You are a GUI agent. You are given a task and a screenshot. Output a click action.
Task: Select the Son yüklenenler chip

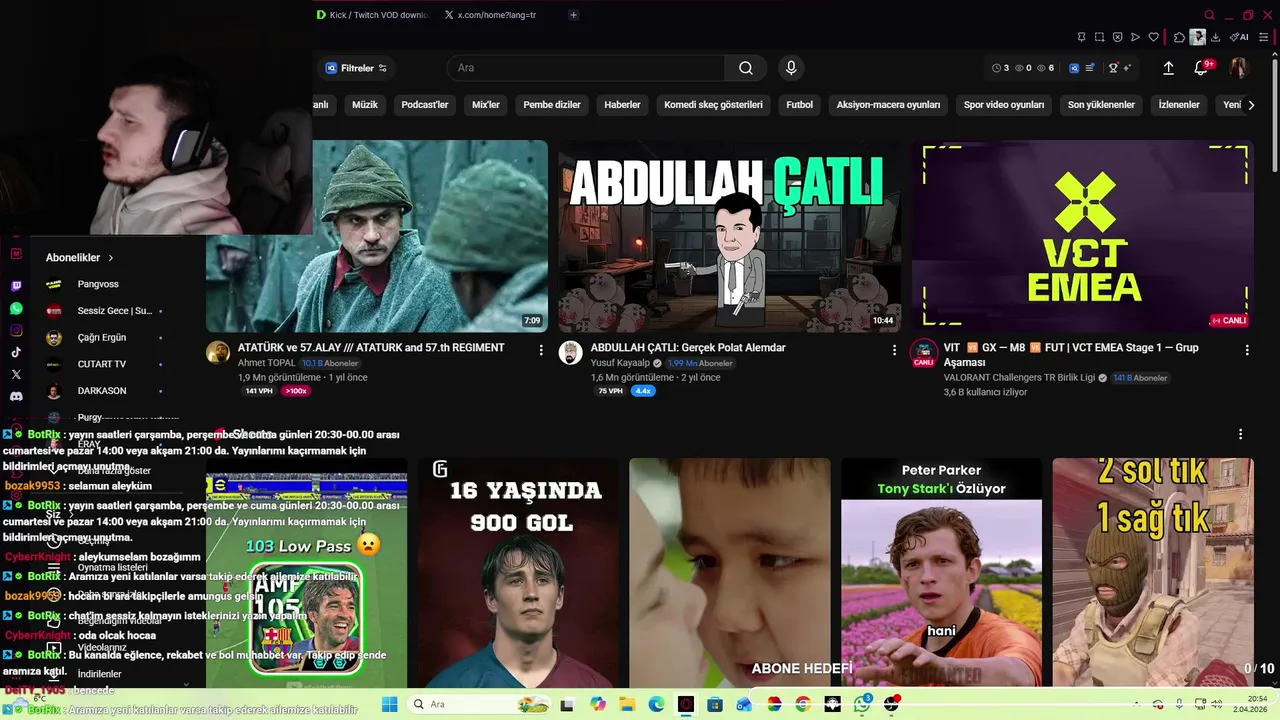coord(1101,105)
